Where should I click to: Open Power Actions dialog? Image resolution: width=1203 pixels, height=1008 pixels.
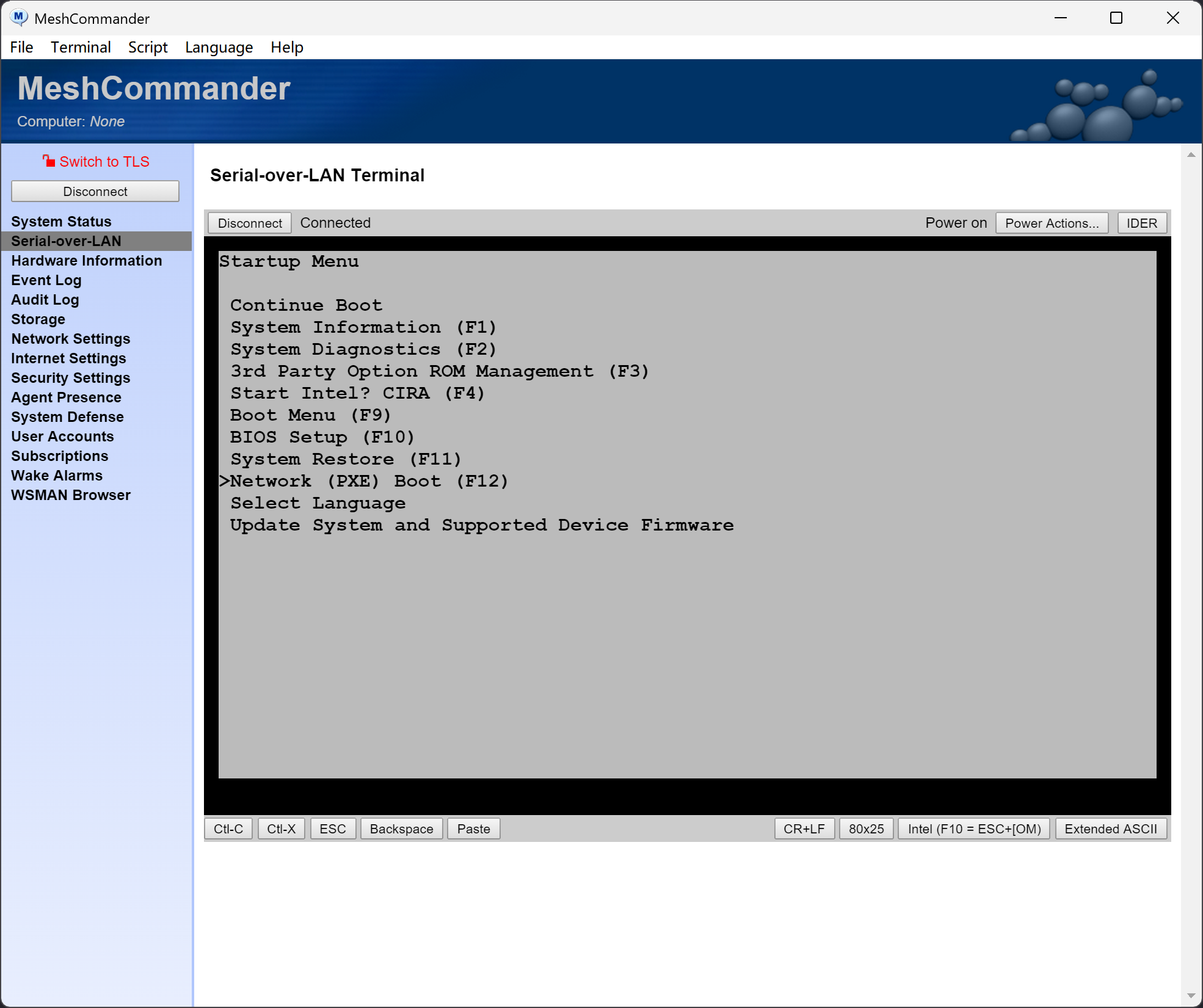tap(1052, 223)
